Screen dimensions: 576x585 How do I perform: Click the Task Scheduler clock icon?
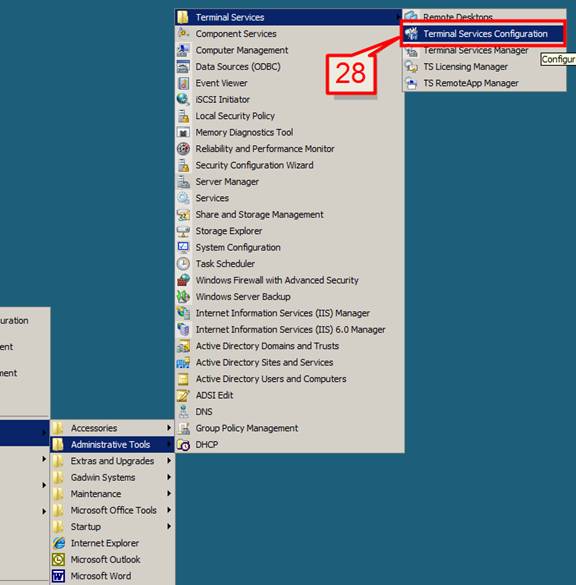(x=183, y=264)
